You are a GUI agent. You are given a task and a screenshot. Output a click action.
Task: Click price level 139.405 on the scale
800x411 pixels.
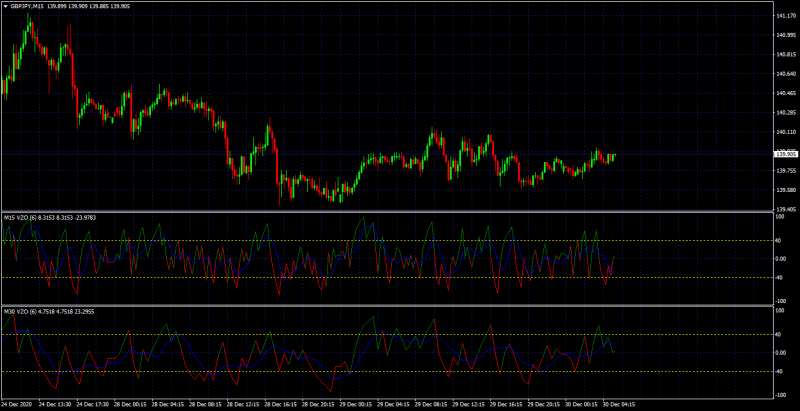pyautogui.click(x=786, y=209)
